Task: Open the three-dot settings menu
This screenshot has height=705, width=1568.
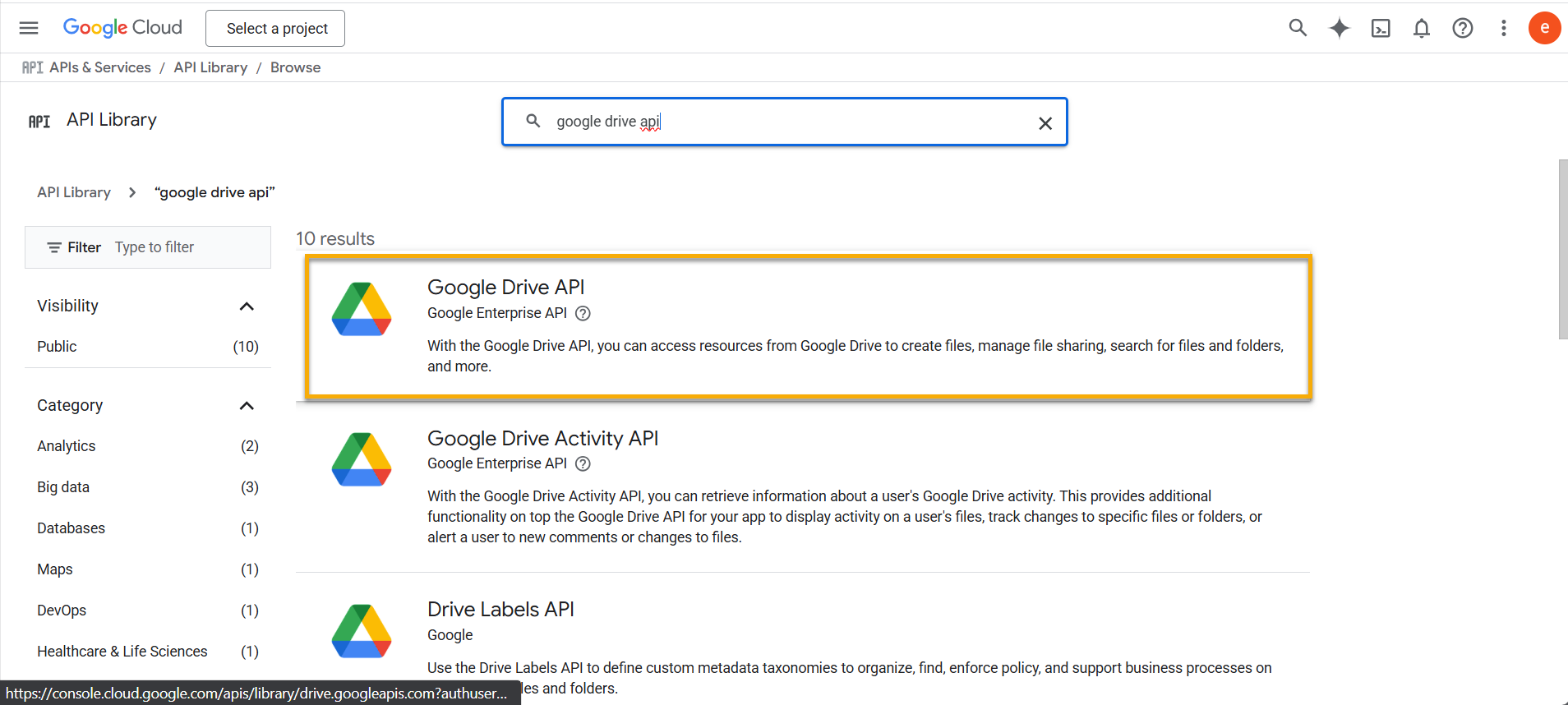Action: (1504, 28)
